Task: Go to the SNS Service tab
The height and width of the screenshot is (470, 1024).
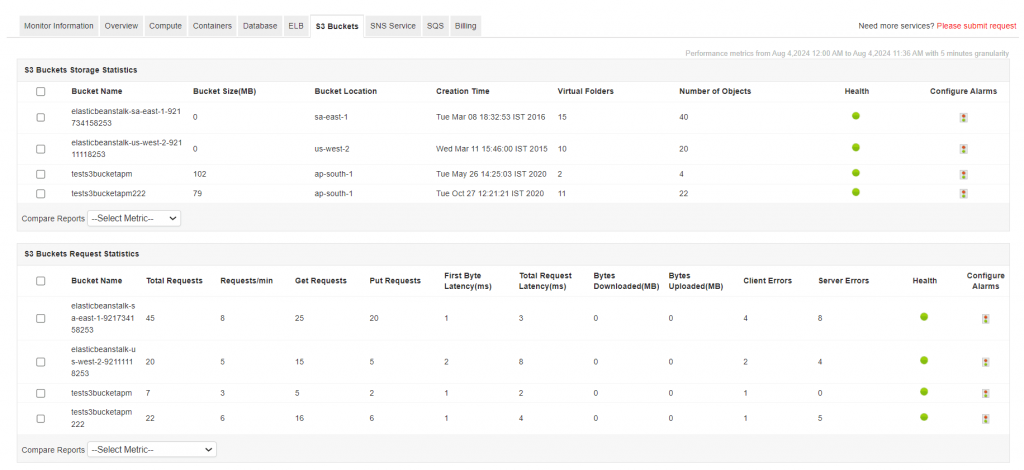Action: tap(393, 25)
